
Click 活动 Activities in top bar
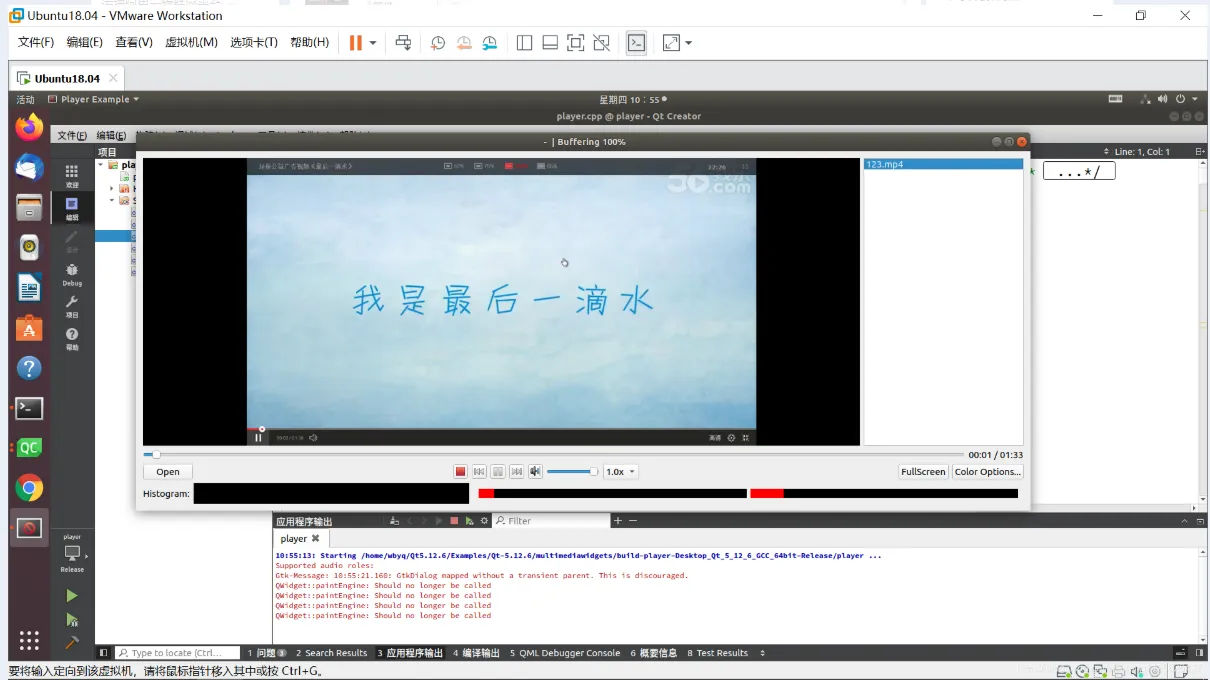[25, 99]
